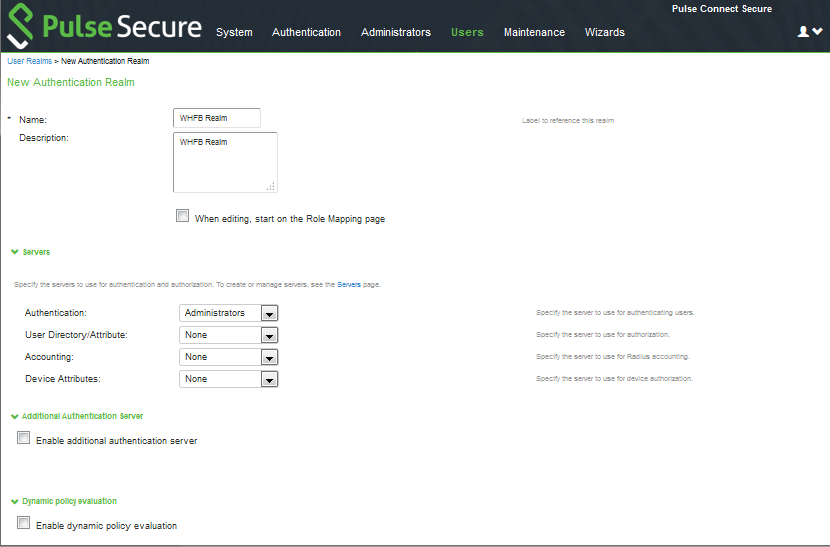This screenshot has width=830, height=547.
Task: Open the Authentication server dropdown
Action: coord(228,313)
